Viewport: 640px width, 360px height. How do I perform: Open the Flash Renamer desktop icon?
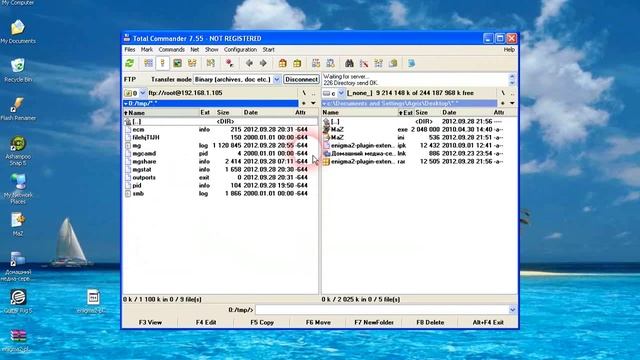[18, 109]
